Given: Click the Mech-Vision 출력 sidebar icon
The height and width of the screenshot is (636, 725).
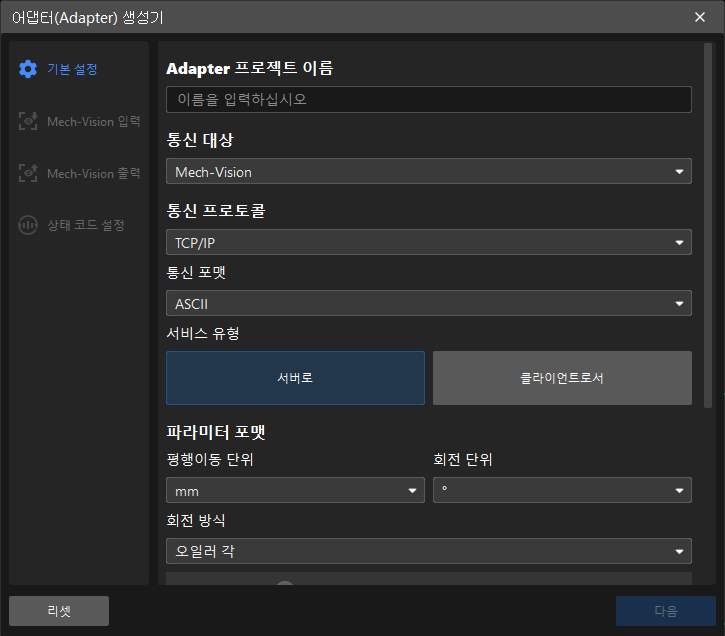Looking at the screenshot, I should click(28, 173).
